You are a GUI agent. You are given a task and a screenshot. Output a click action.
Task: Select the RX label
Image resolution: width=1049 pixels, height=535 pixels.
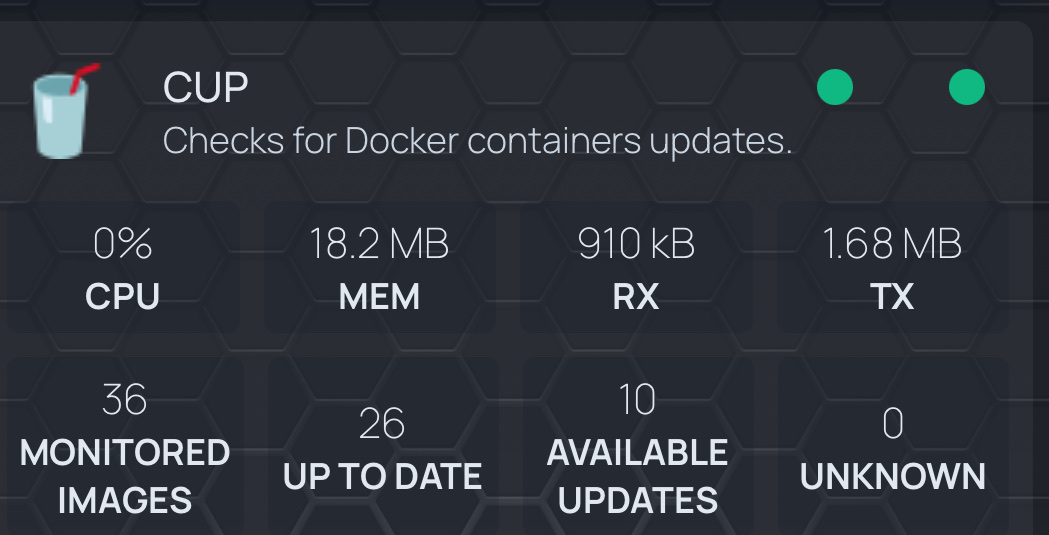coord(637,296)
